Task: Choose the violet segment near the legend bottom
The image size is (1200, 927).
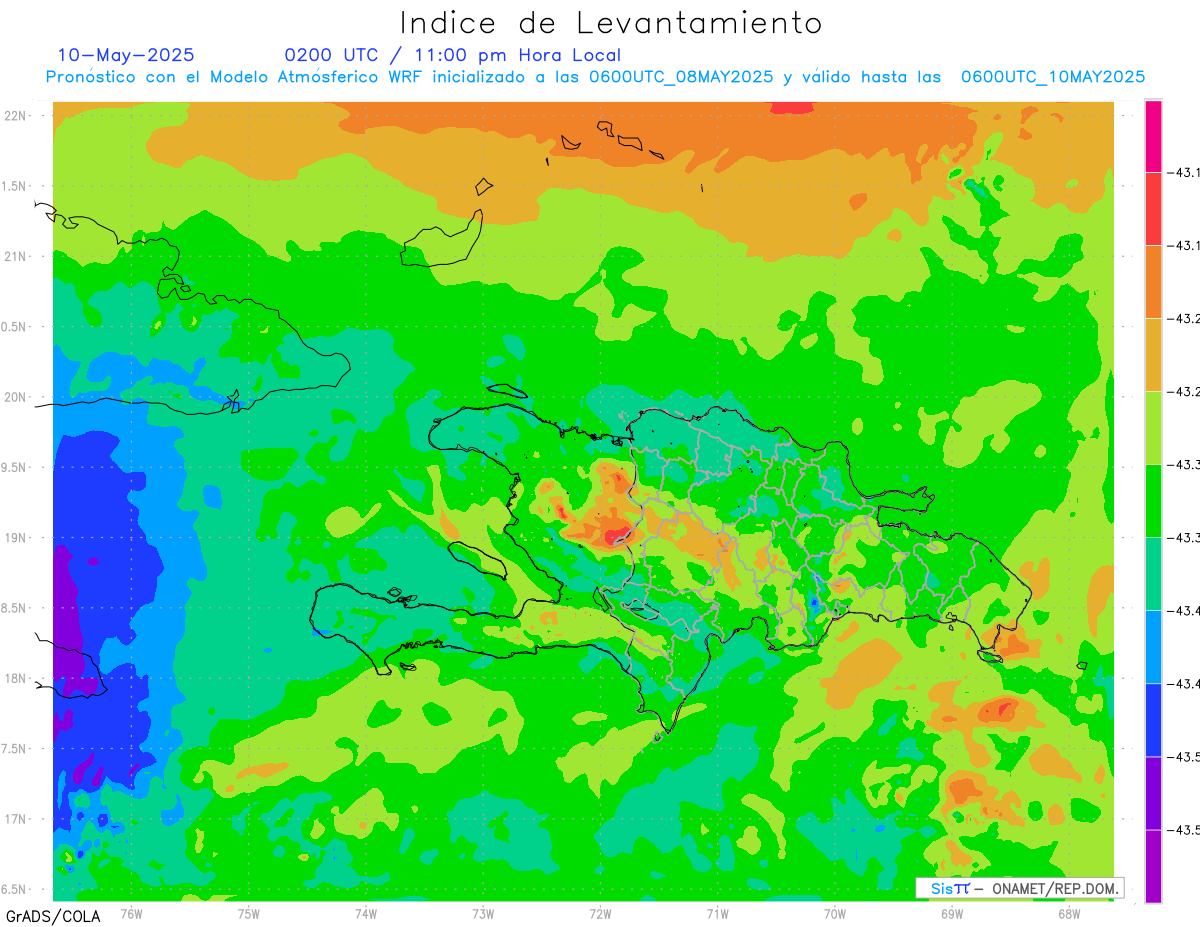Action: pyautogui.click(x=1153, y=793)
